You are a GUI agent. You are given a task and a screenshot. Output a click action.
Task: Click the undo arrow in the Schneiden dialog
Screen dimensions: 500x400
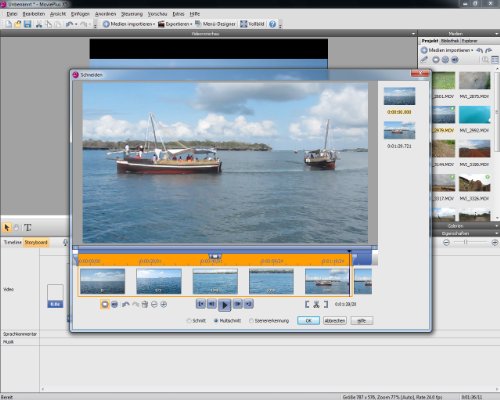pyautogui.click(x=126, y=304)
